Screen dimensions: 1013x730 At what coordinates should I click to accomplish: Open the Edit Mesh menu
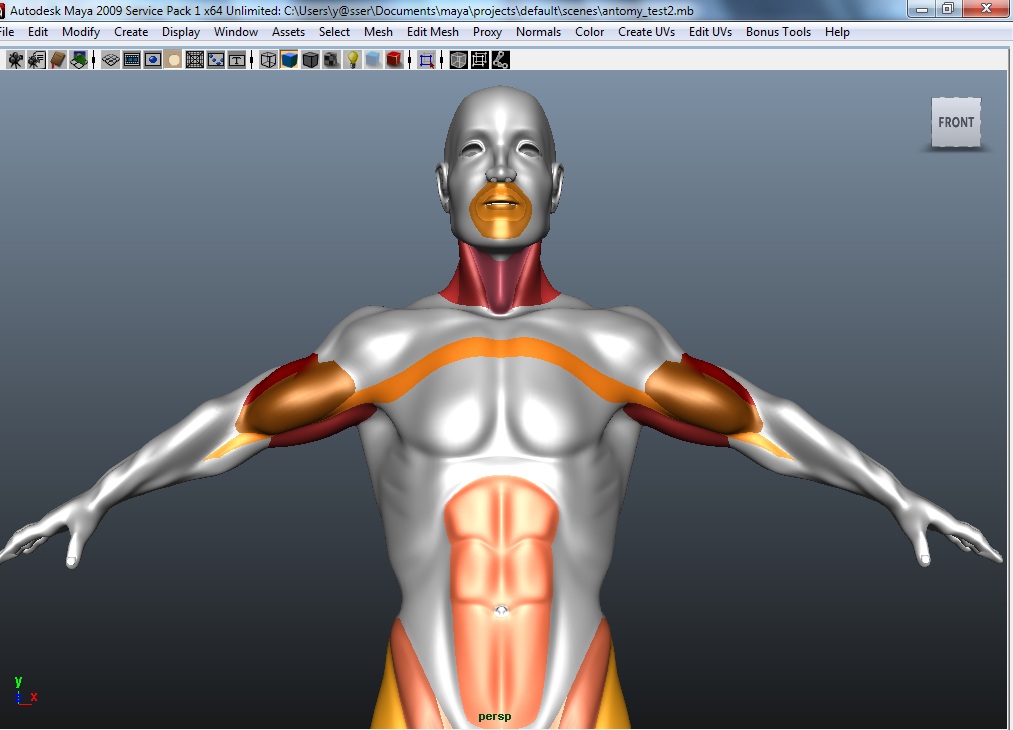pos(432,32)
